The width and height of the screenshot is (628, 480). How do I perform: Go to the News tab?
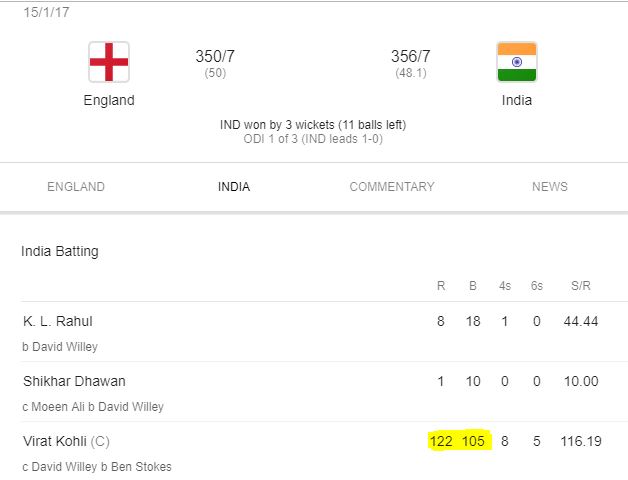(x=549, y=187)
